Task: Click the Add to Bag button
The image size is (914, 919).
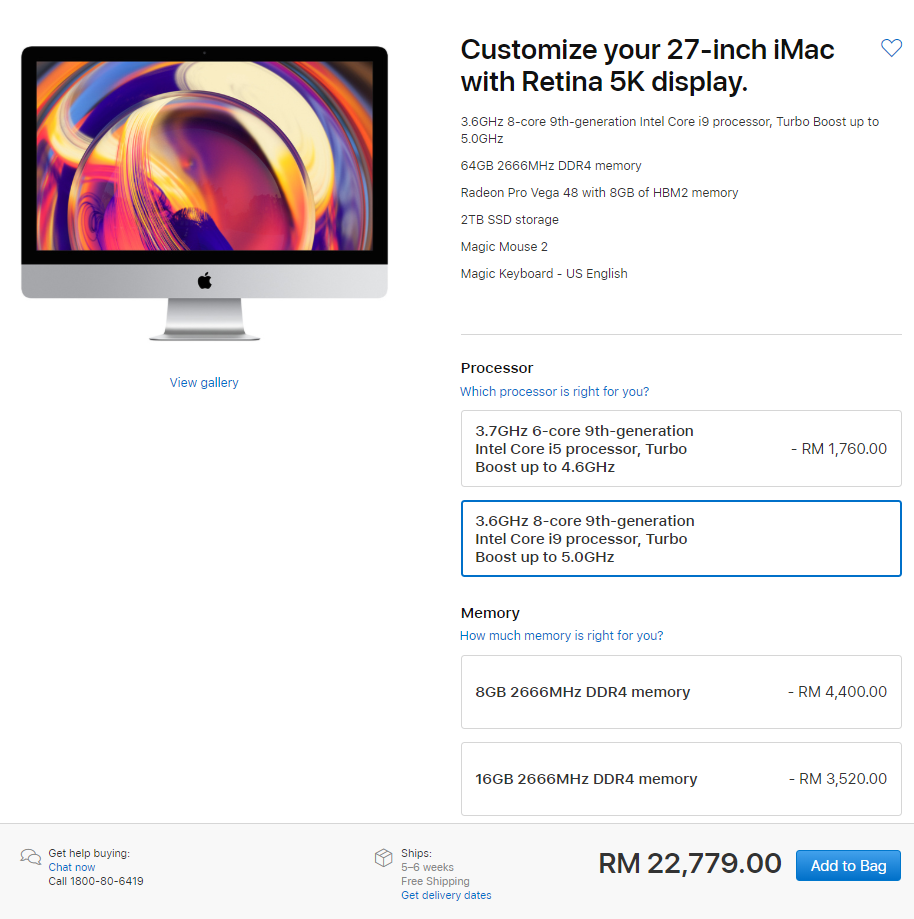Action: [x=848, y=866]
